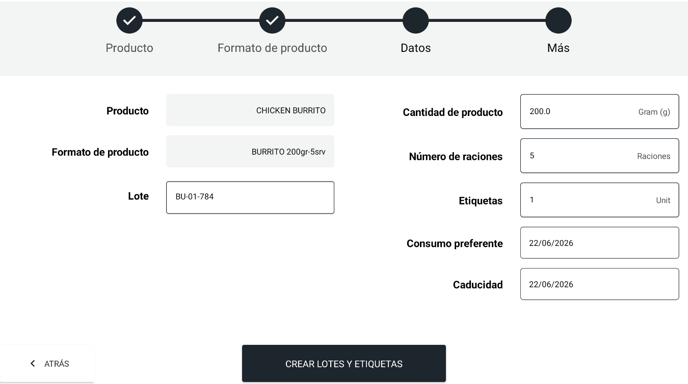Go to the Producto step label
The image size is (688, 384).
click(x=129, y=48)
